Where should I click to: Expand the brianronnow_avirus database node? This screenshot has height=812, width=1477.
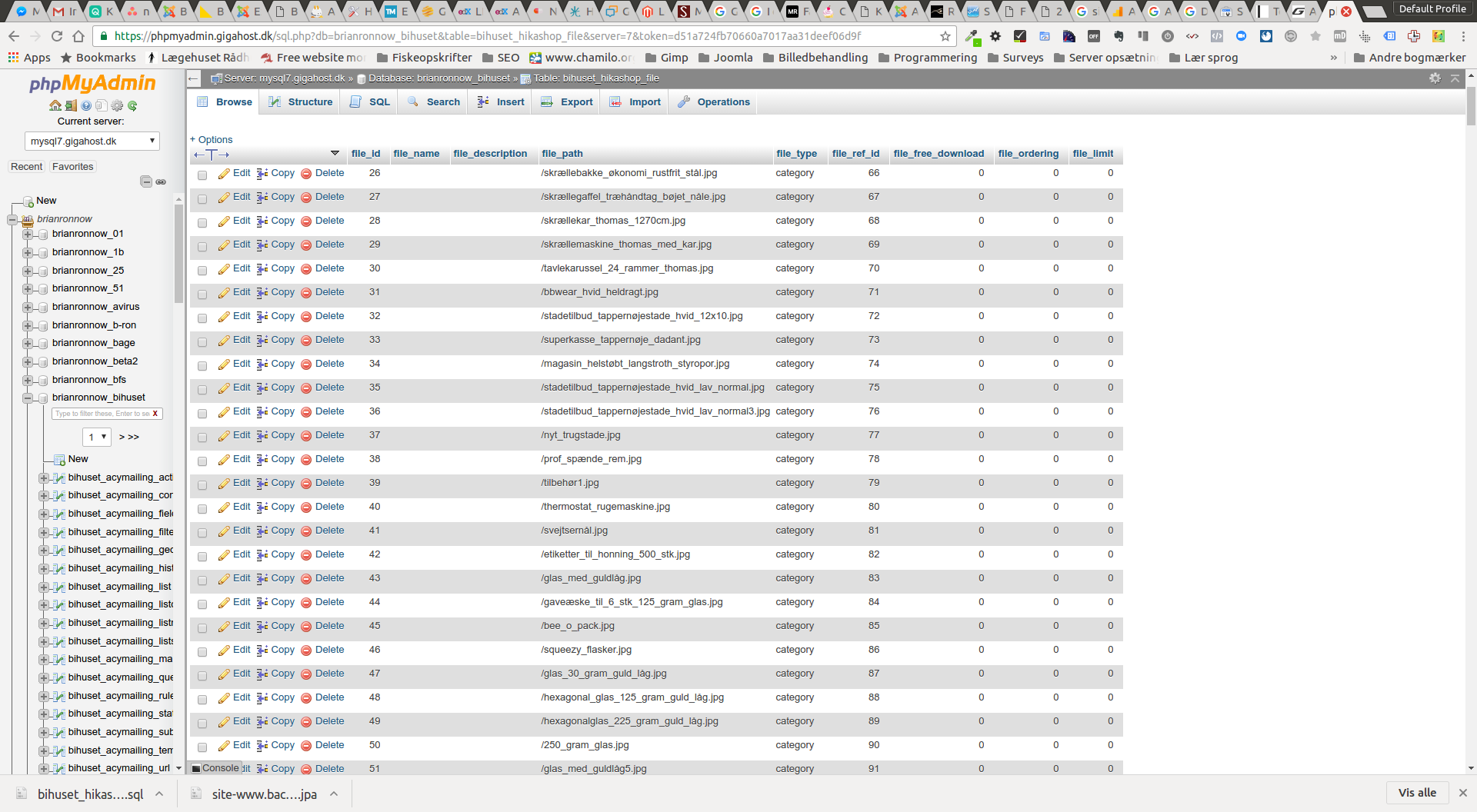[x=28, y=307]
